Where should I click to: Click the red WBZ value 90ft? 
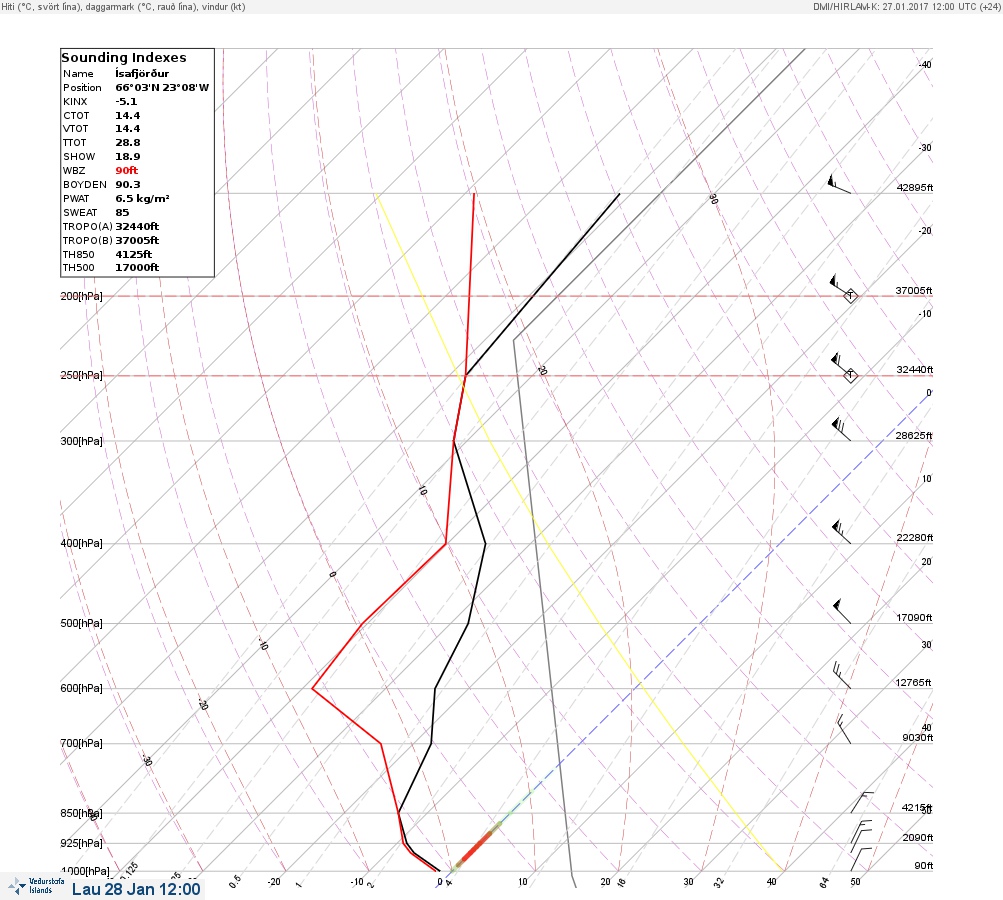click(x=127, y=170)
